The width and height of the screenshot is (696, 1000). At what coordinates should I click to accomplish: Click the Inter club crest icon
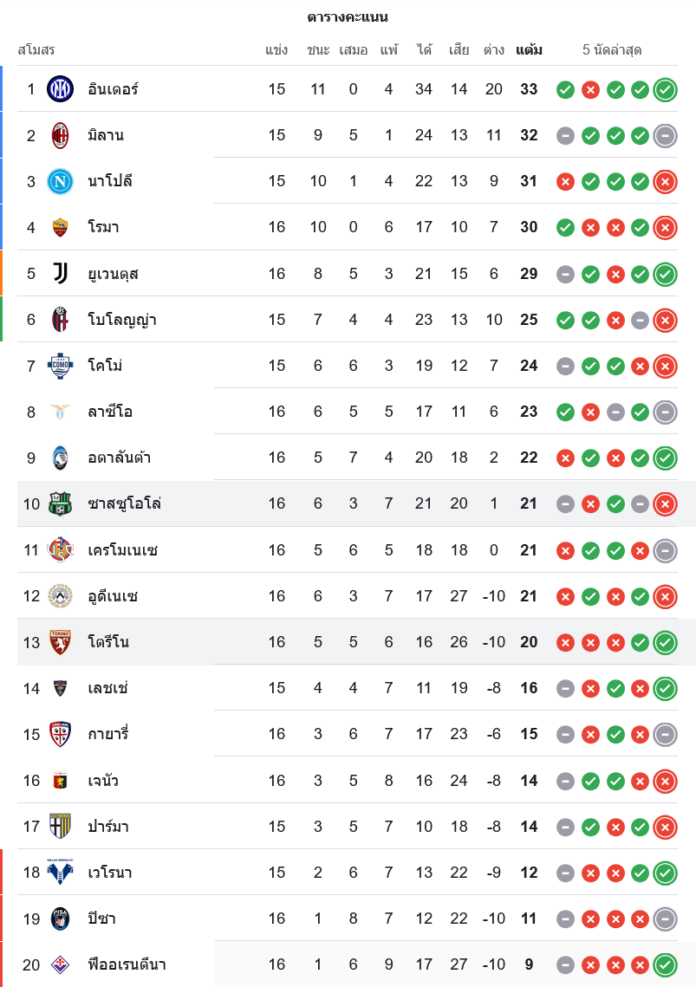point(61,89)
